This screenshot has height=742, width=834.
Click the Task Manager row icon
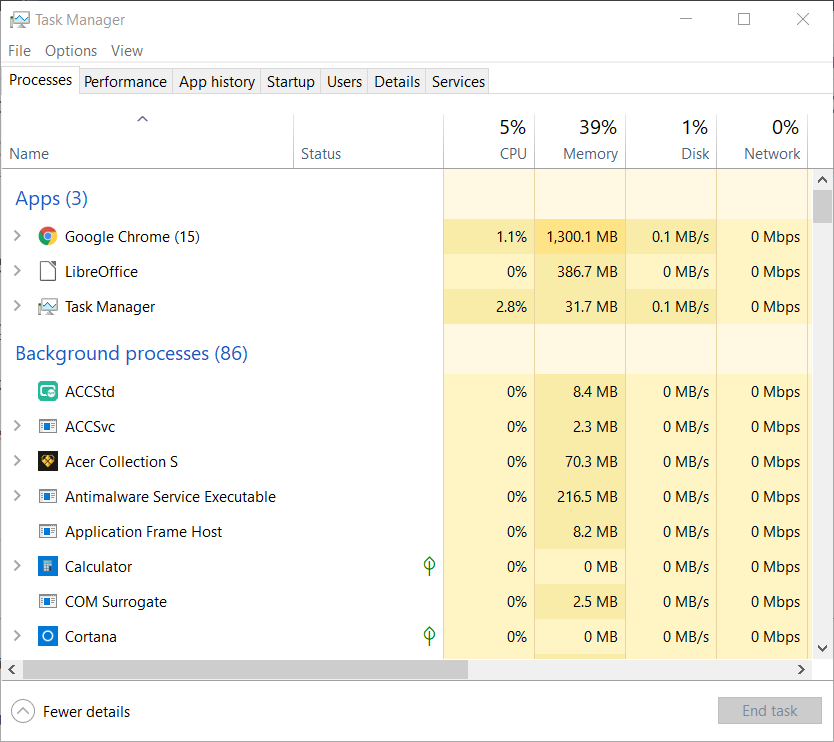(x=48, y=307)
